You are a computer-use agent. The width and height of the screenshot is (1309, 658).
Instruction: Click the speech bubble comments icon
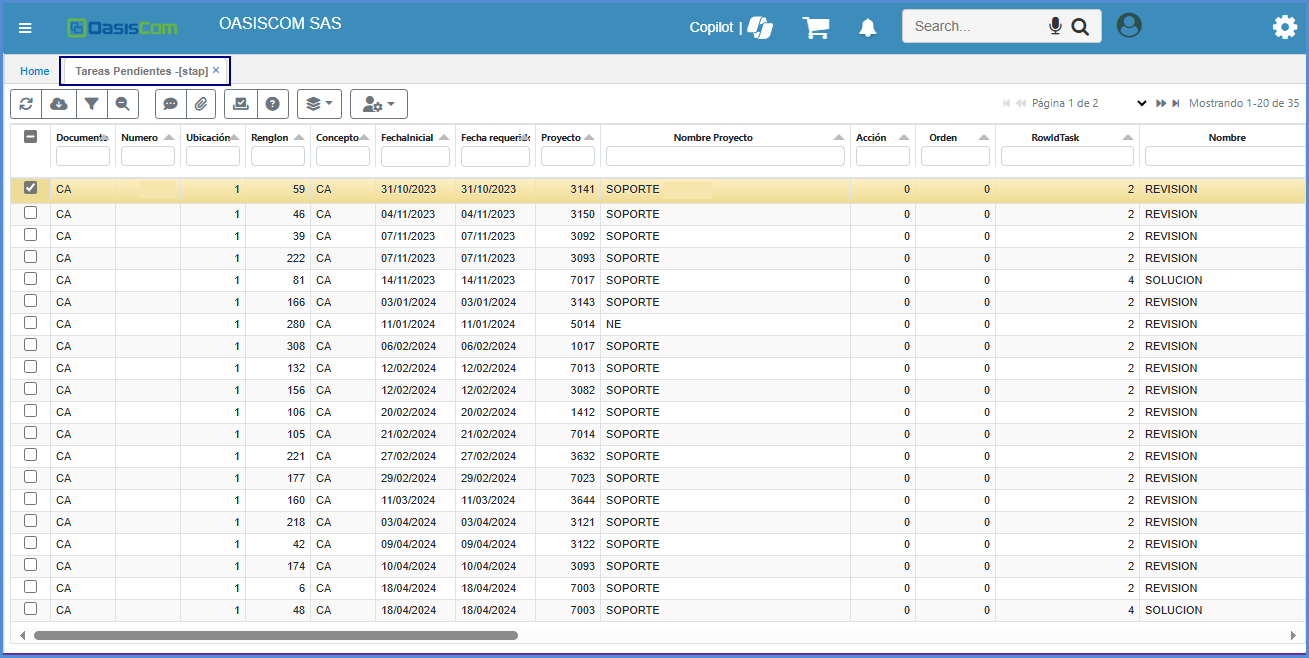(x=171, y=104)
